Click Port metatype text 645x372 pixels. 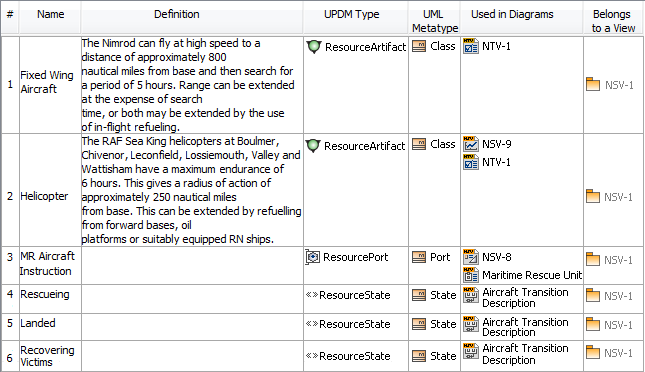(440, 257)
